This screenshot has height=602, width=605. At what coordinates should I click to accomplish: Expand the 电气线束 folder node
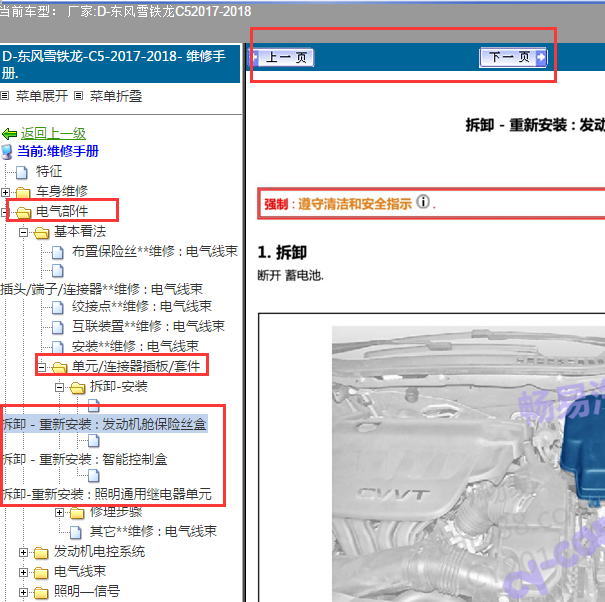click(x=23, y=572)
